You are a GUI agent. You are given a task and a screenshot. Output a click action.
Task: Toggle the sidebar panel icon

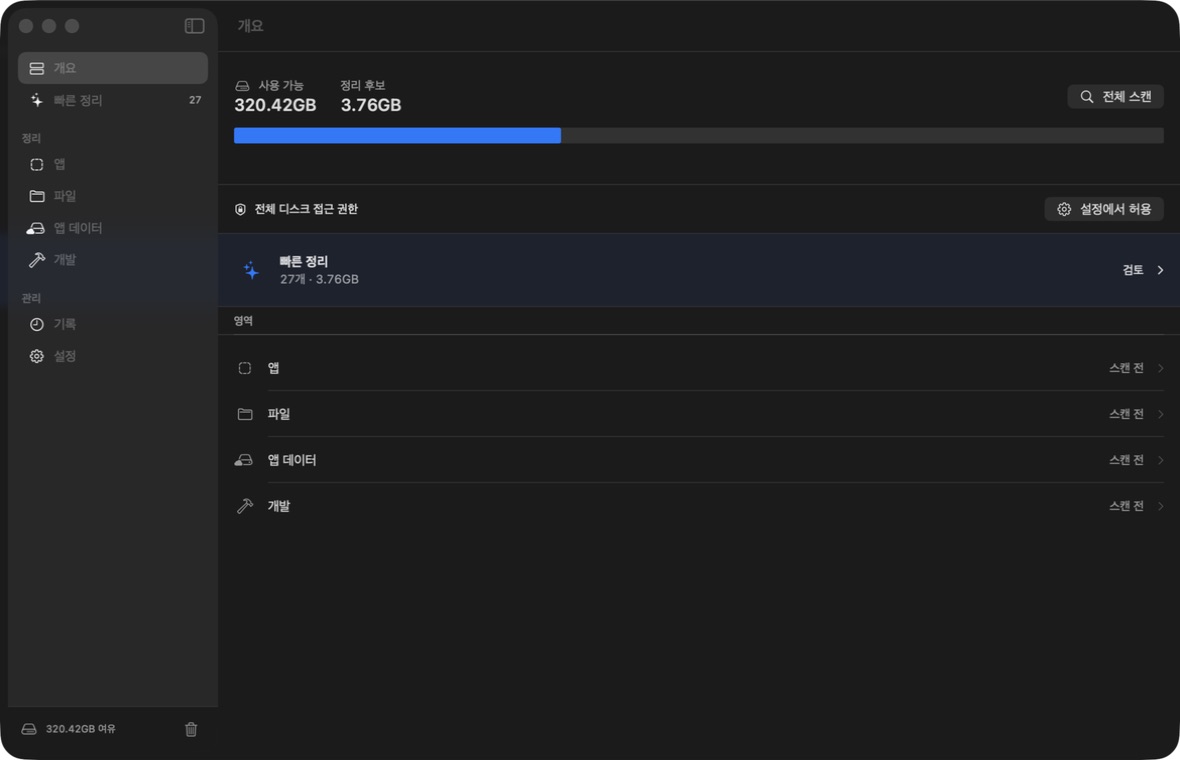pos(194,26)
